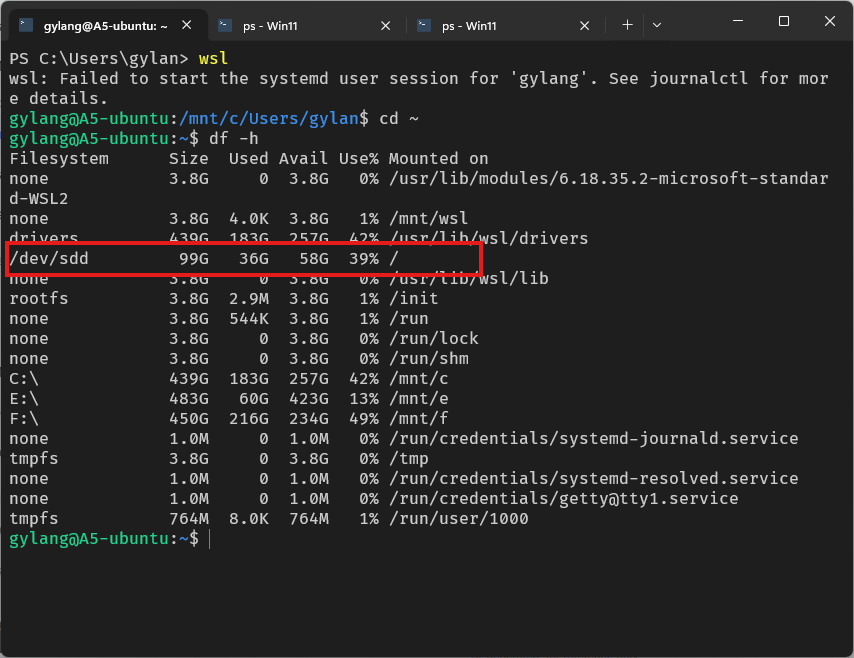Click the 'PS C:\Users\gylan>' prompt
Screen dimensions: 854x658
99,58
